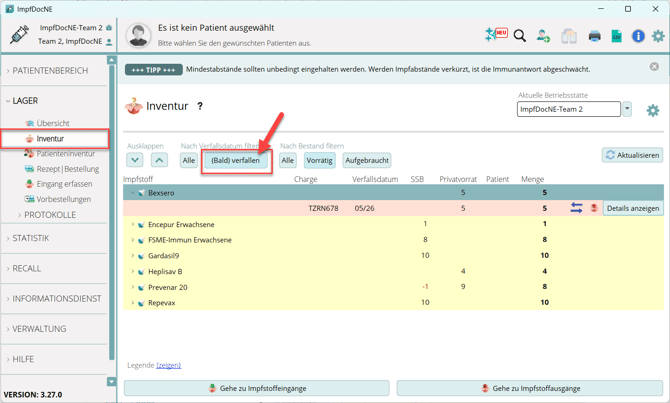
Task: Open the Inventur help question mark
Action: click(200, 106)
